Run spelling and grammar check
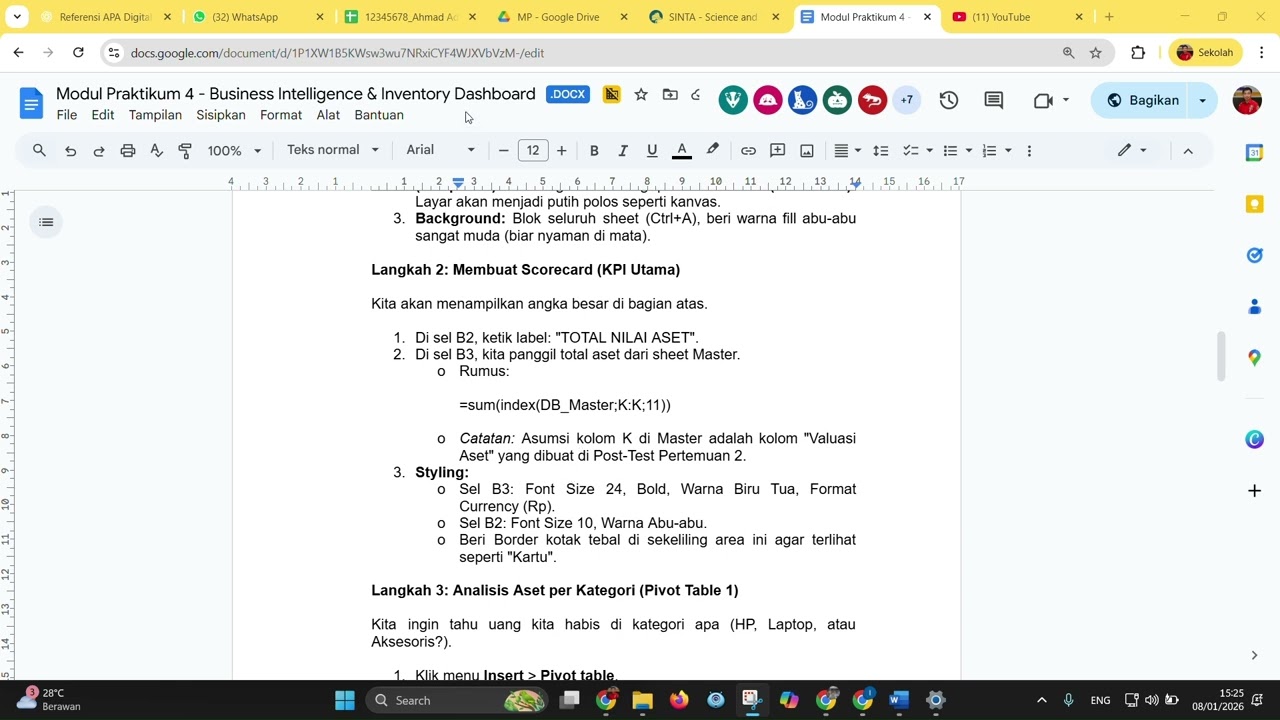Image resolution: width=1280 pixels, height=720 pixels. coord(157,150)
